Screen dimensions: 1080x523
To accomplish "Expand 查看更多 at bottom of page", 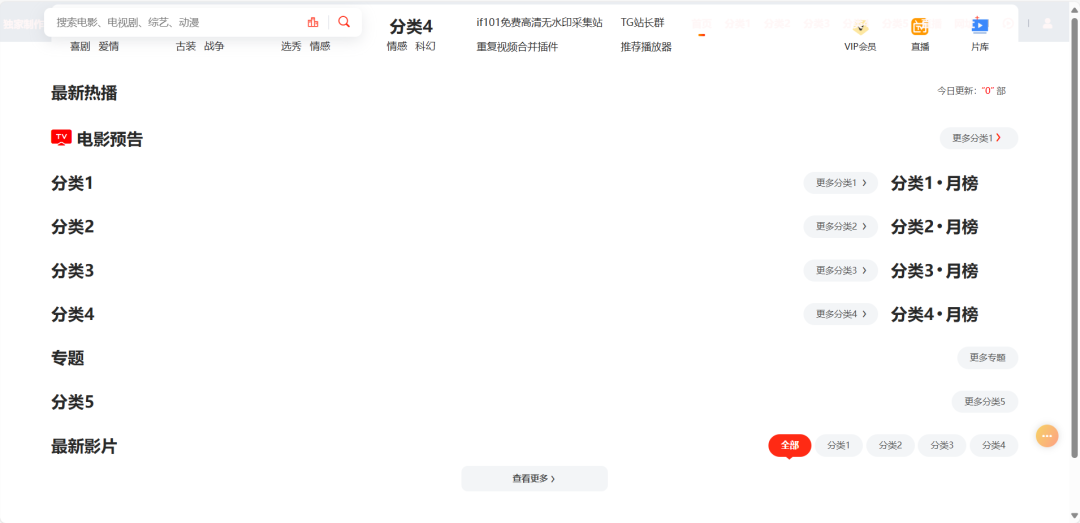I will click(x=534, y=479).
